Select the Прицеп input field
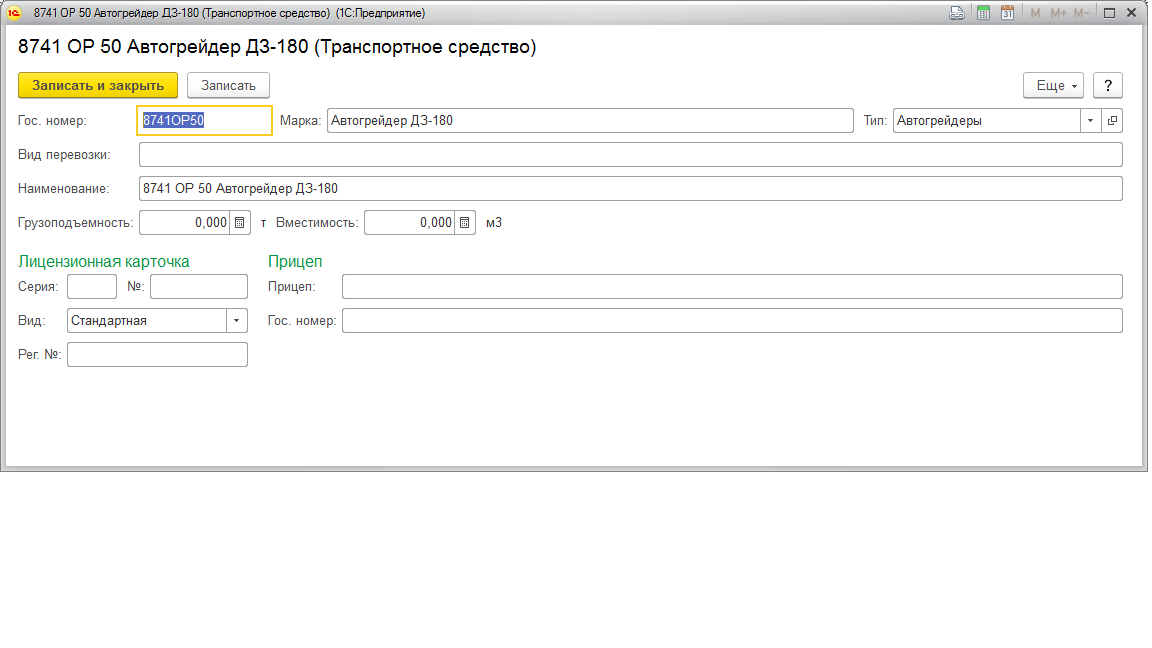This screenshot has height=648, width=1152. tap(731, 287)
